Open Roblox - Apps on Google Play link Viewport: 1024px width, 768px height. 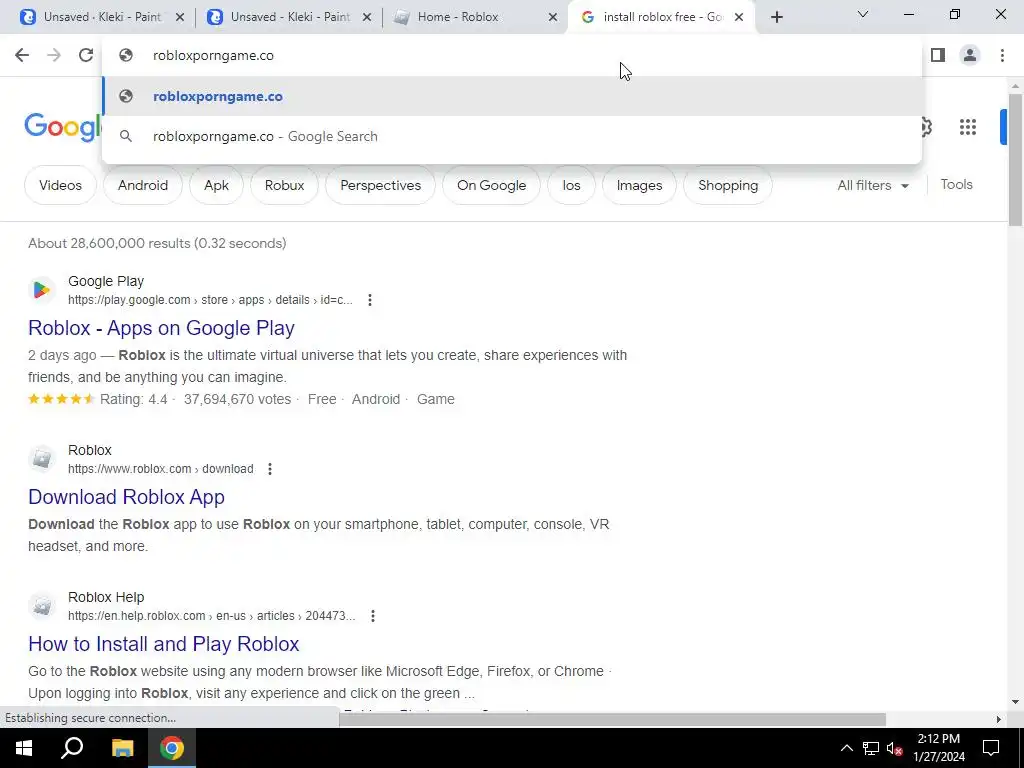[x=161, y=328]
